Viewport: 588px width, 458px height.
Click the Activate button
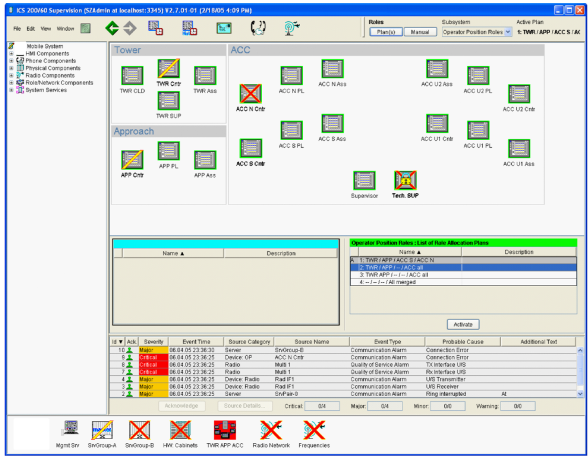tap(463, 324)
